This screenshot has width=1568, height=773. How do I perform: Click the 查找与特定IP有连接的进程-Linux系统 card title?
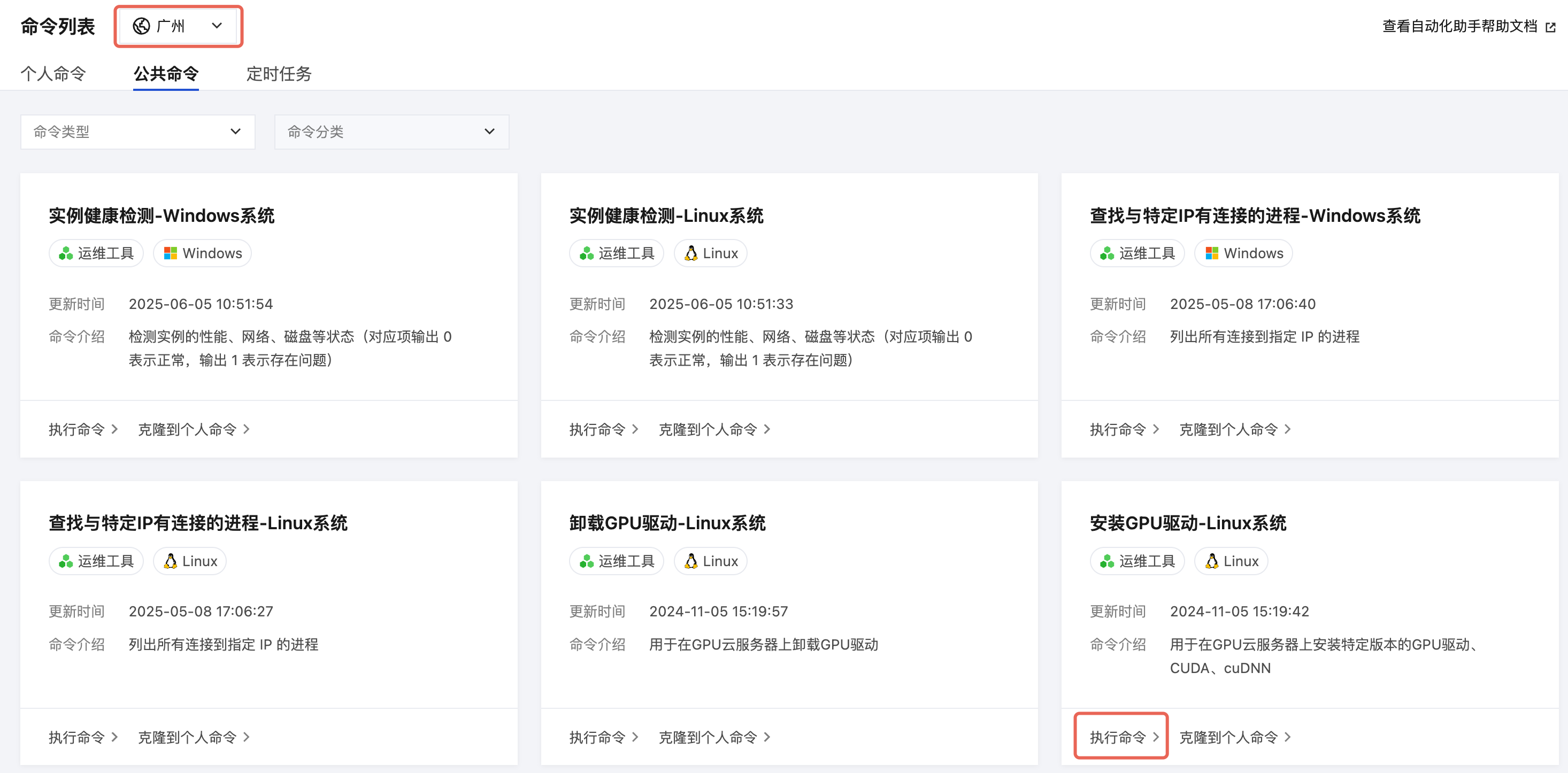[x=198, y=523]
